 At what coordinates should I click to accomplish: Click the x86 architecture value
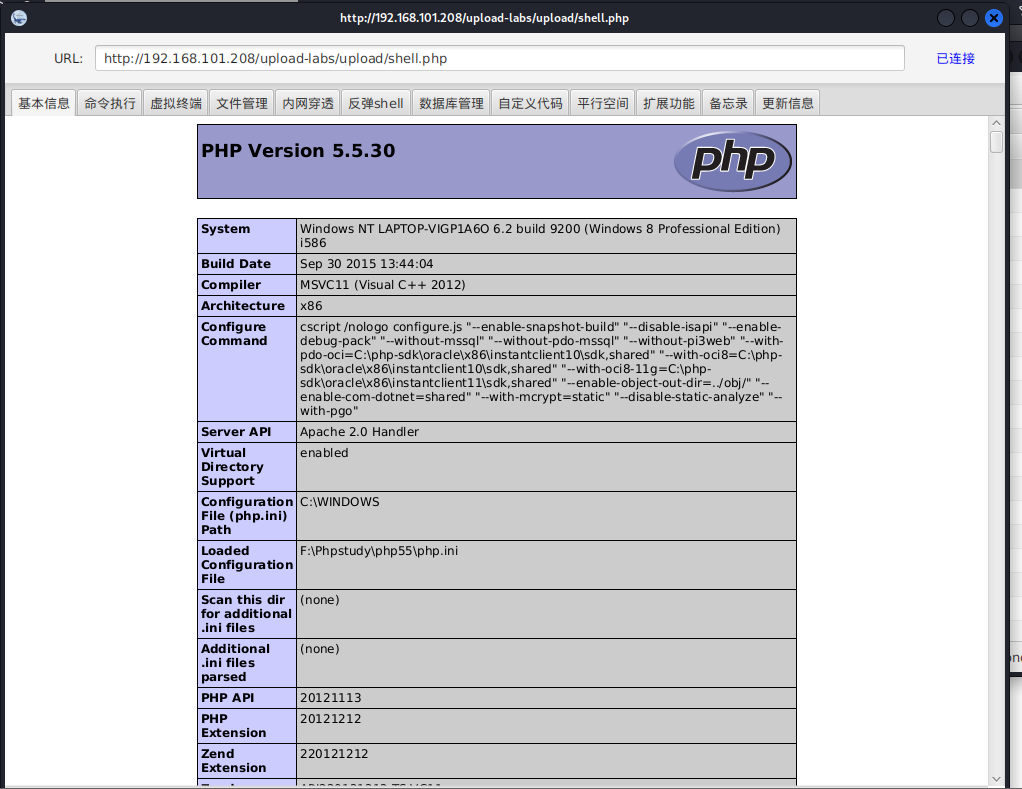311,306
